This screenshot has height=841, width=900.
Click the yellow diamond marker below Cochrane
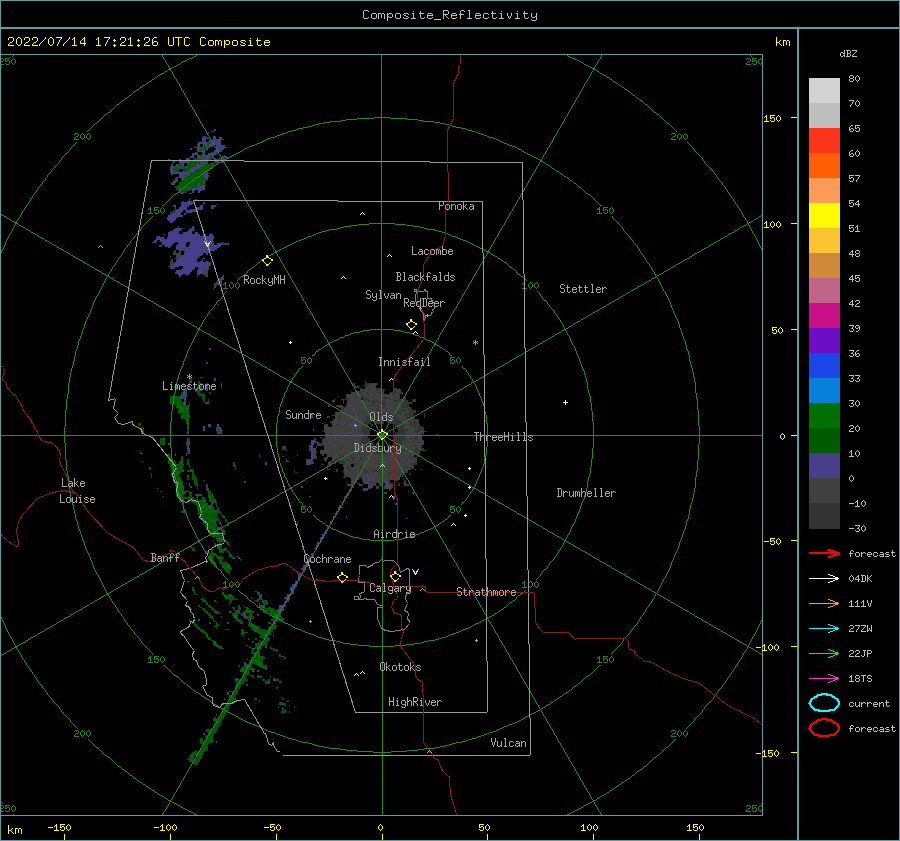(342, 577)
